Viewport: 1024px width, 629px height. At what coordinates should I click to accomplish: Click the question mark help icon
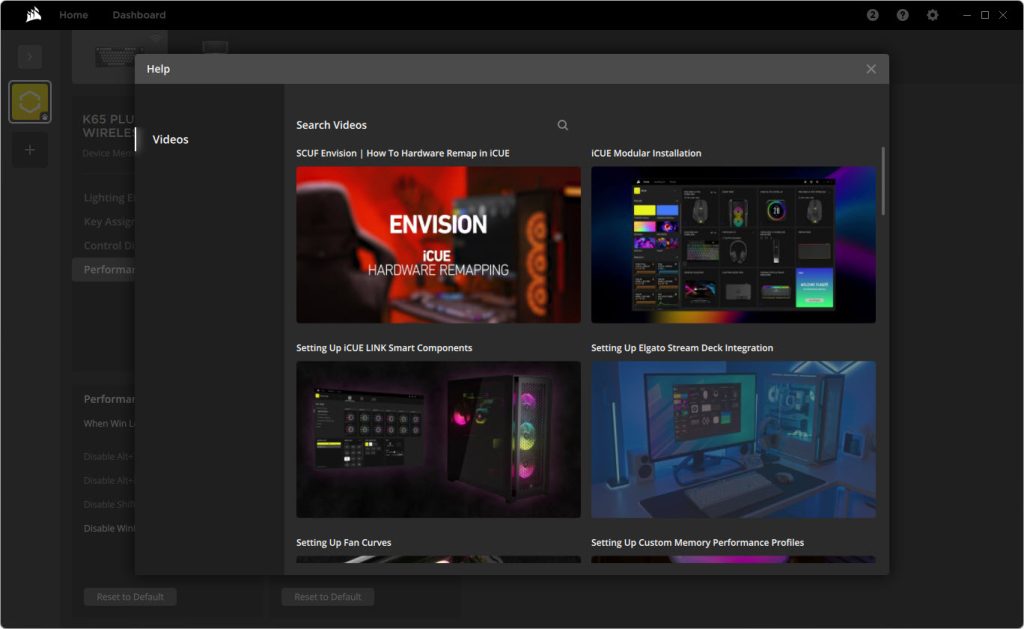pyautogui.click(x=903, y=14)
